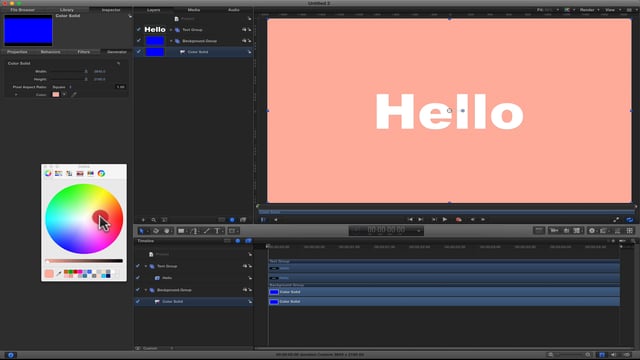
Task: Toggle Color Solid checkbox in Timeline
Action: point(138,301)
